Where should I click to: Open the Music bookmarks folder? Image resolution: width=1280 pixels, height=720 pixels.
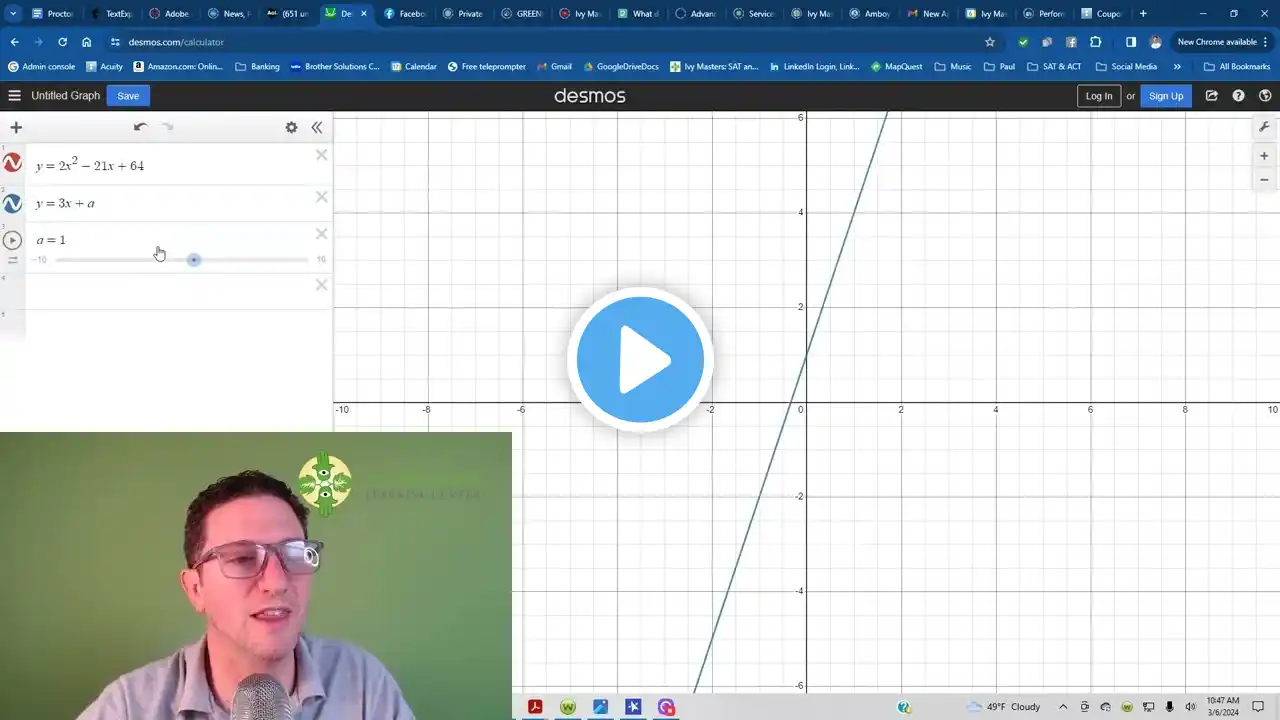(953, 67)
